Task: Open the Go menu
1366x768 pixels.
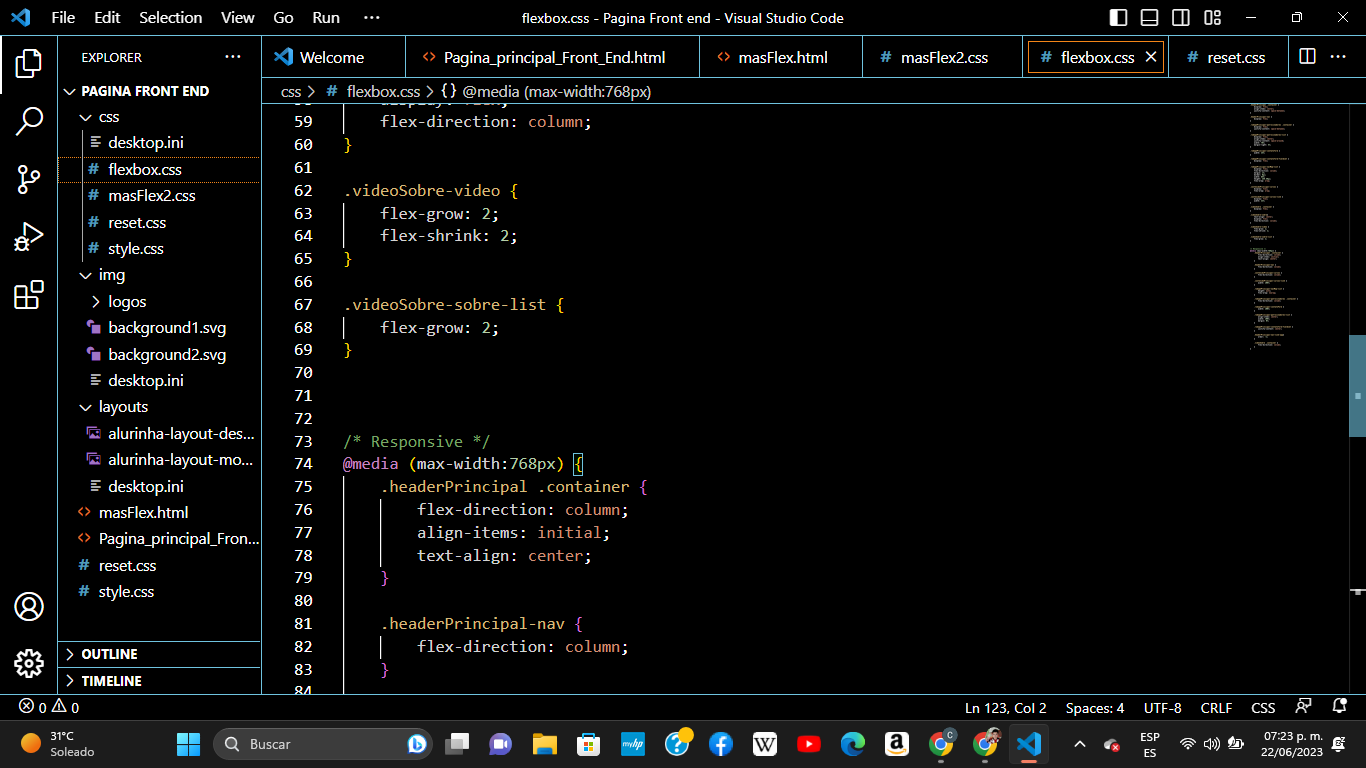Action: [x=284, y=18]
